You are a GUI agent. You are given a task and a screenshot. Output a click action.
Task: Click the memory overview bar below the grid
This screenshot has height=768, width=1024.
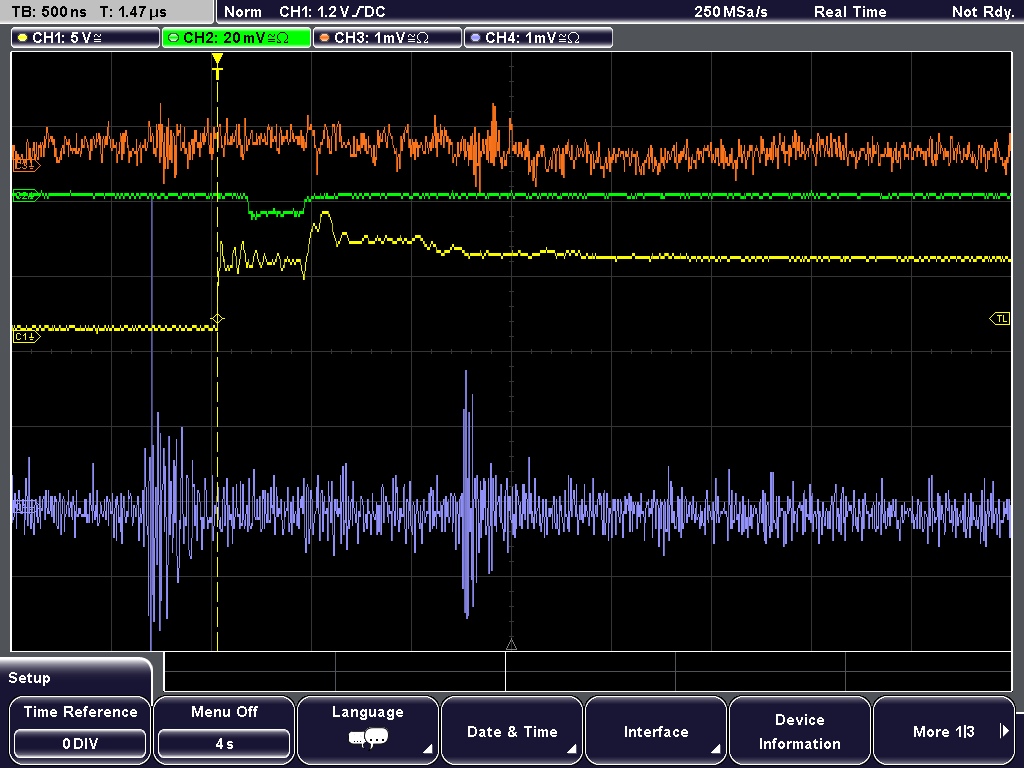click(588, 672)
